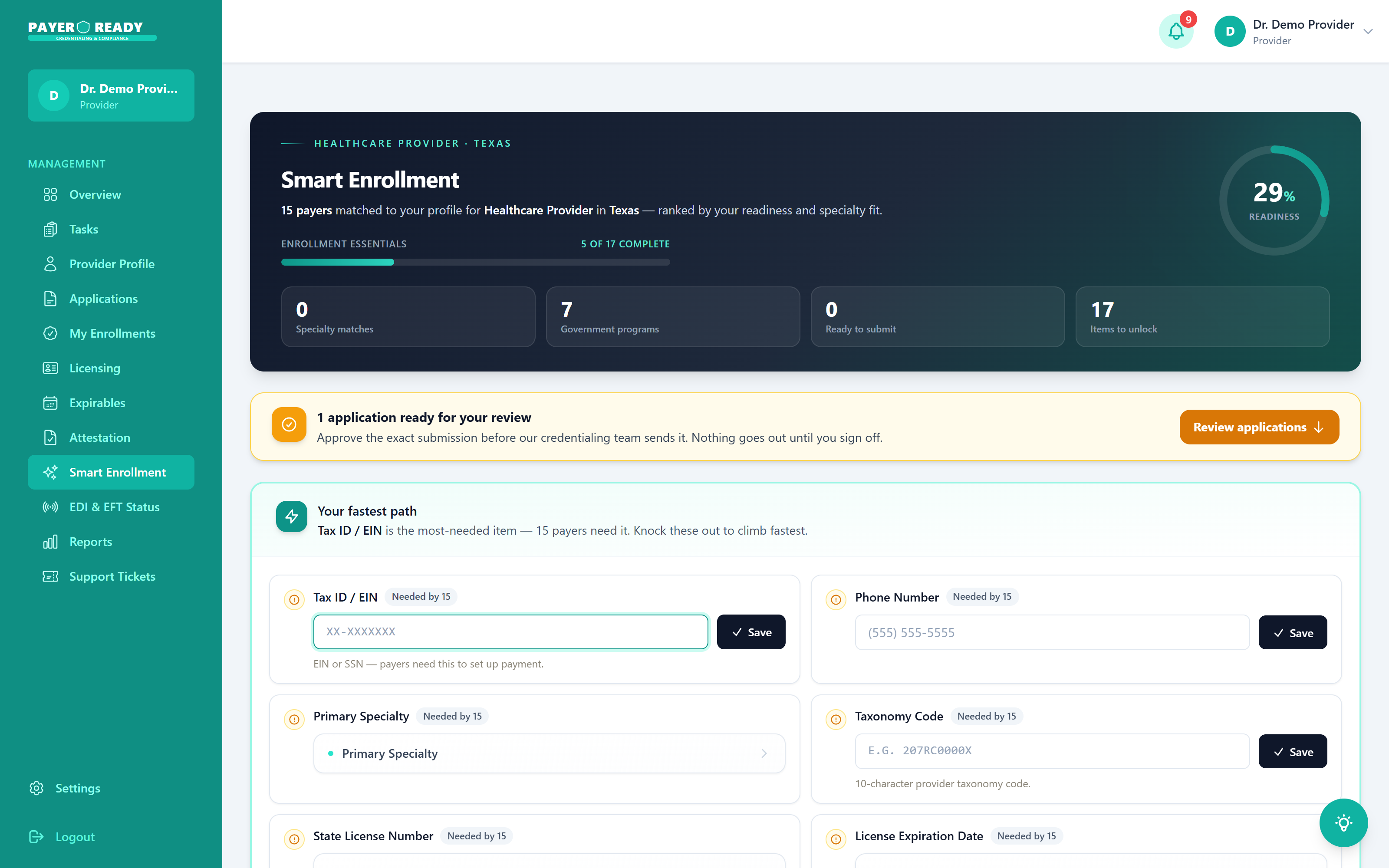Click the warning icon beside License Expiration Date
The height and width of the screenshot is (868, 1389).
pyautogui.click(x=836, y=839)
